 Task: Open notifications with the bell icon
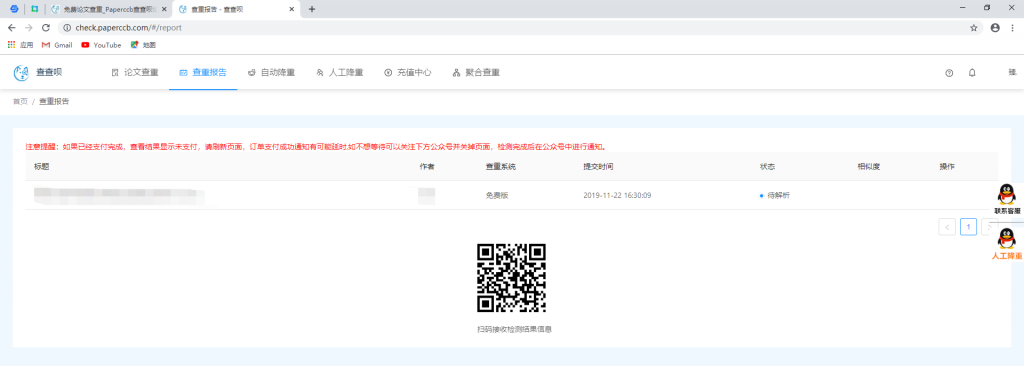click(x=972, y=73)
